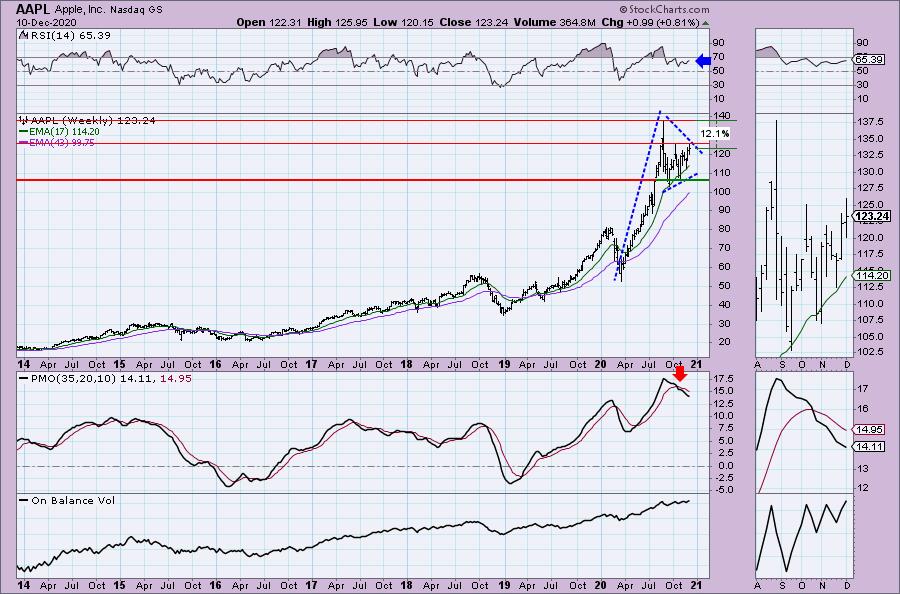
Task: Click the AAPL ticker symbol in the header
Action: click(x=33, y=9)
